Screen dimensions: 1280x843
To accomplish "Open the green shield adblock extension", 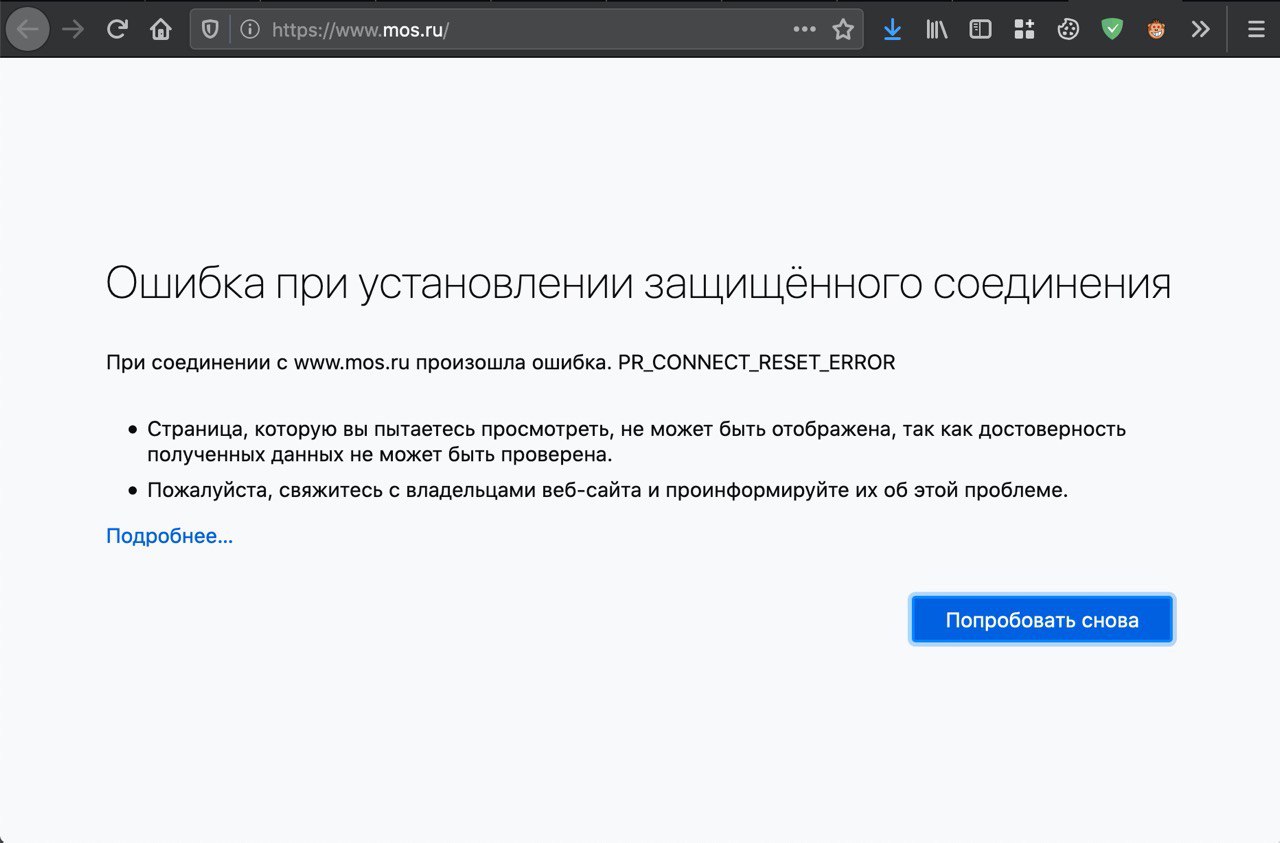I will tap(1112, 29).
